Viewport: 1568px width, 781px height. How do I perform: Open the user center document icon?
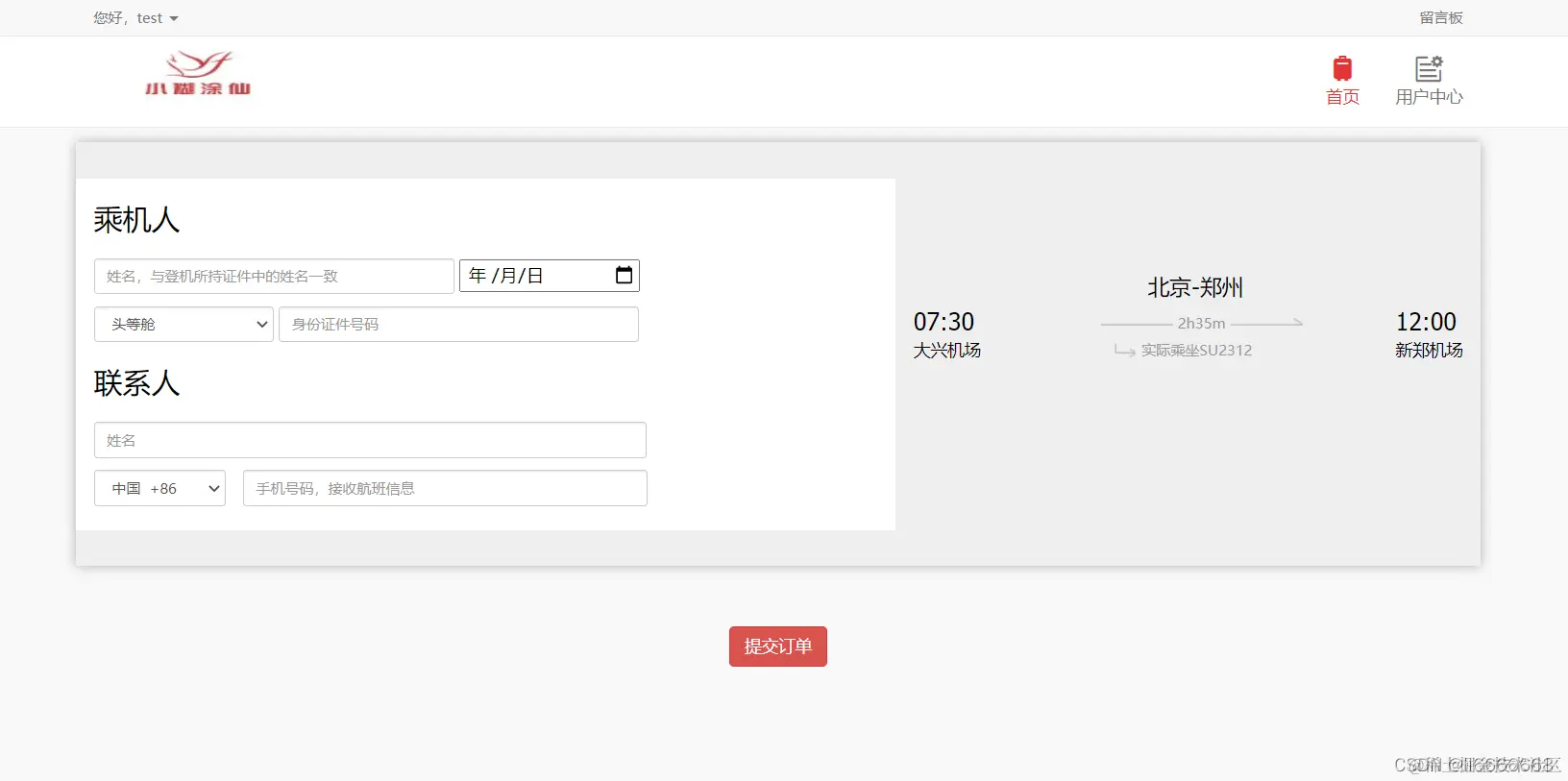point(1429,68)
